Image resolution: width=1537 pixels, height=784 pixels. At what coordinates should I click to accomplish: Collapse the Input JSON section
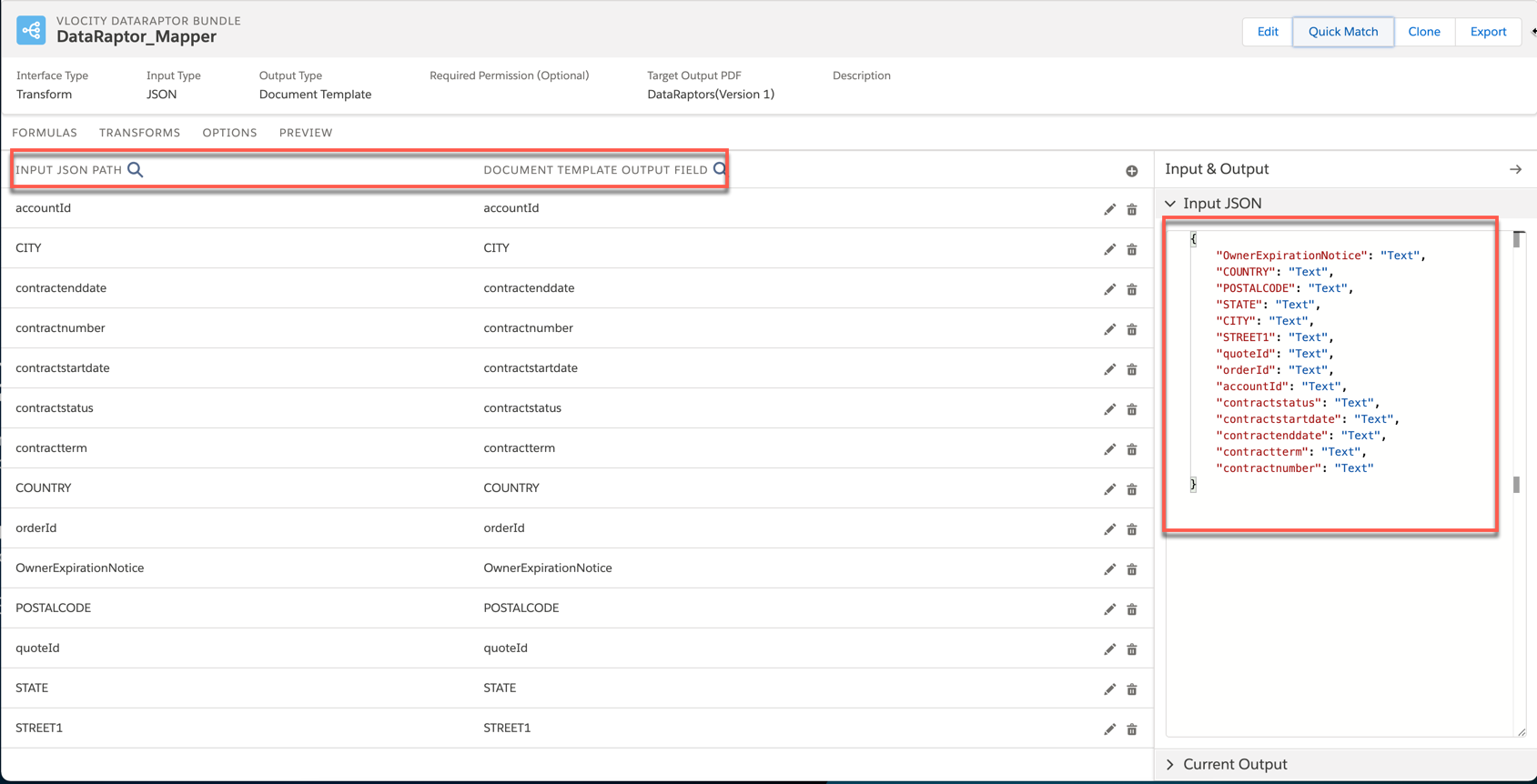point(1170,204)
